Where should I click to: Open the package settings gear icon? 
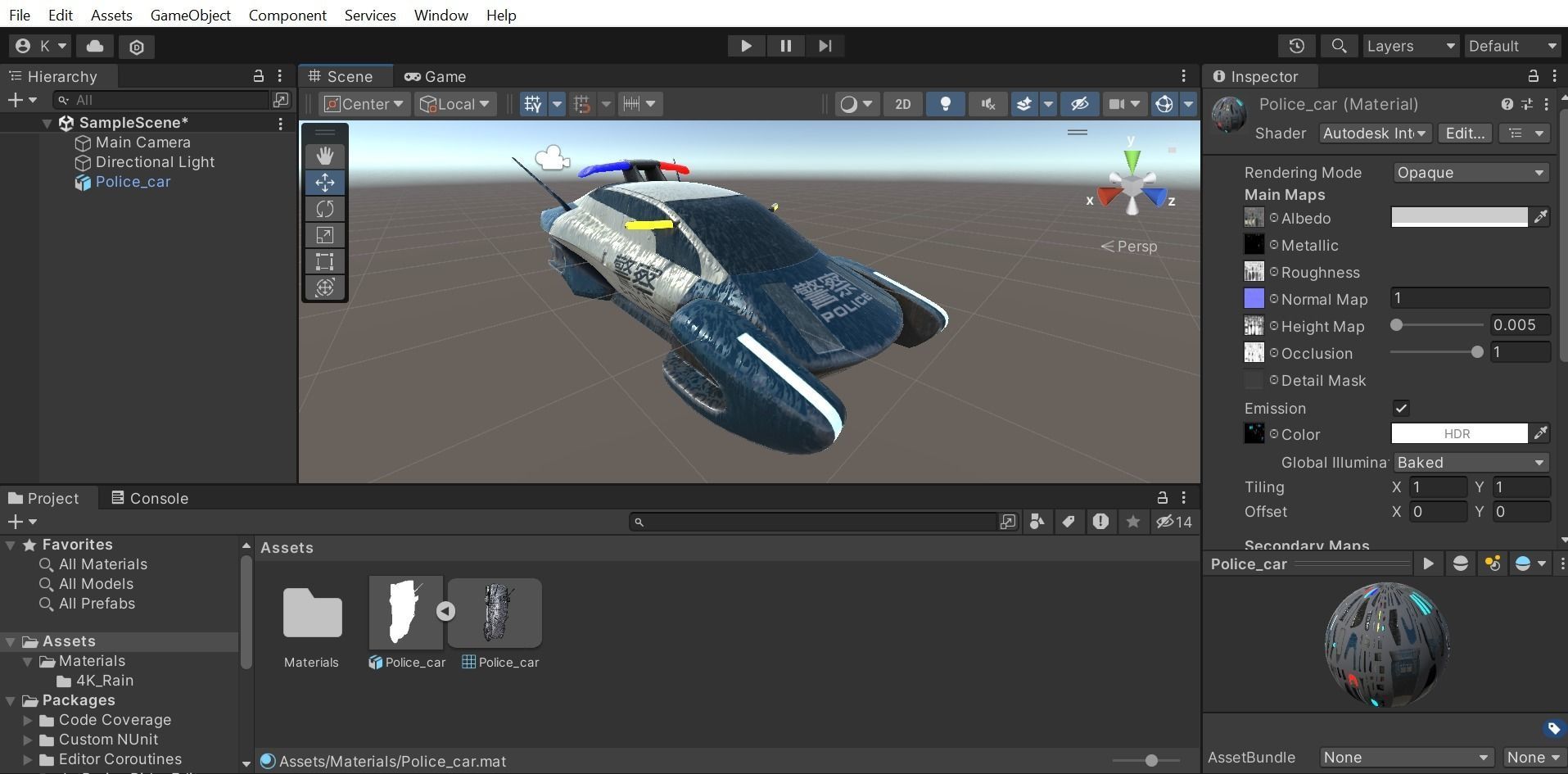click(x=137, y=47)
